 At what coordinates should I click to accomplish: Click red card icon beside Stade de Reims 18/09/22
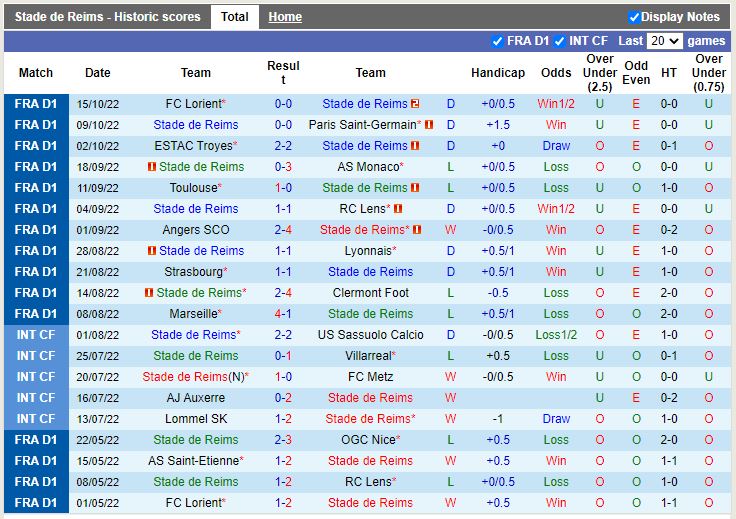(x=151, y=167)
